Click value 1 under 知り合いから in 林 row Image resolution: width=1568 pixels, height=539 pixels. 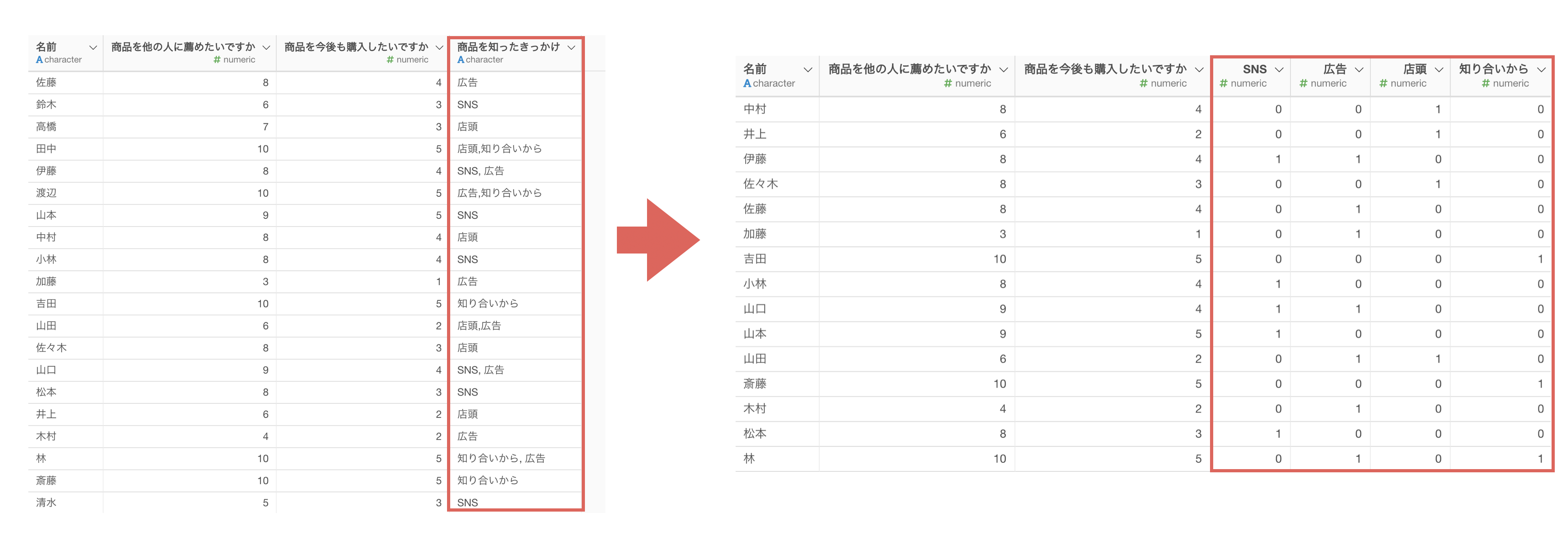(x=1541, y=459)
